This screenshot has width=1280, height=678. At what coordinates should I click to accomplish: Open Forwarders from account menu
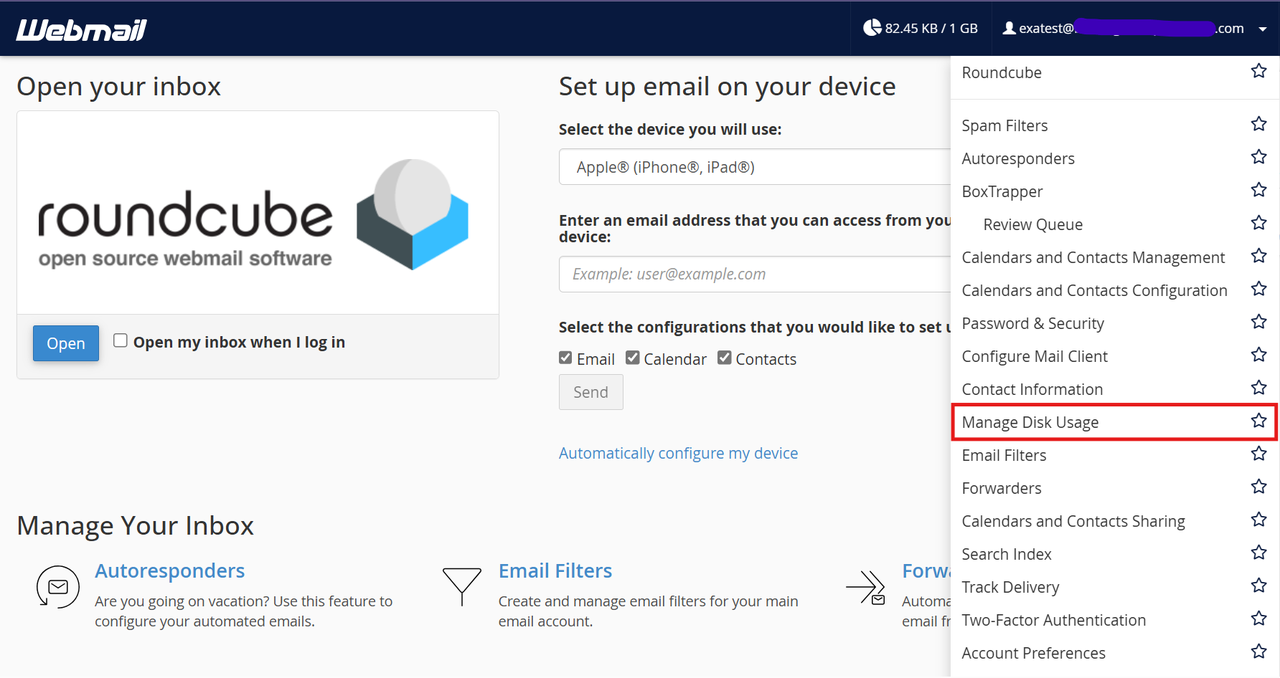(x=1002, y=488)
